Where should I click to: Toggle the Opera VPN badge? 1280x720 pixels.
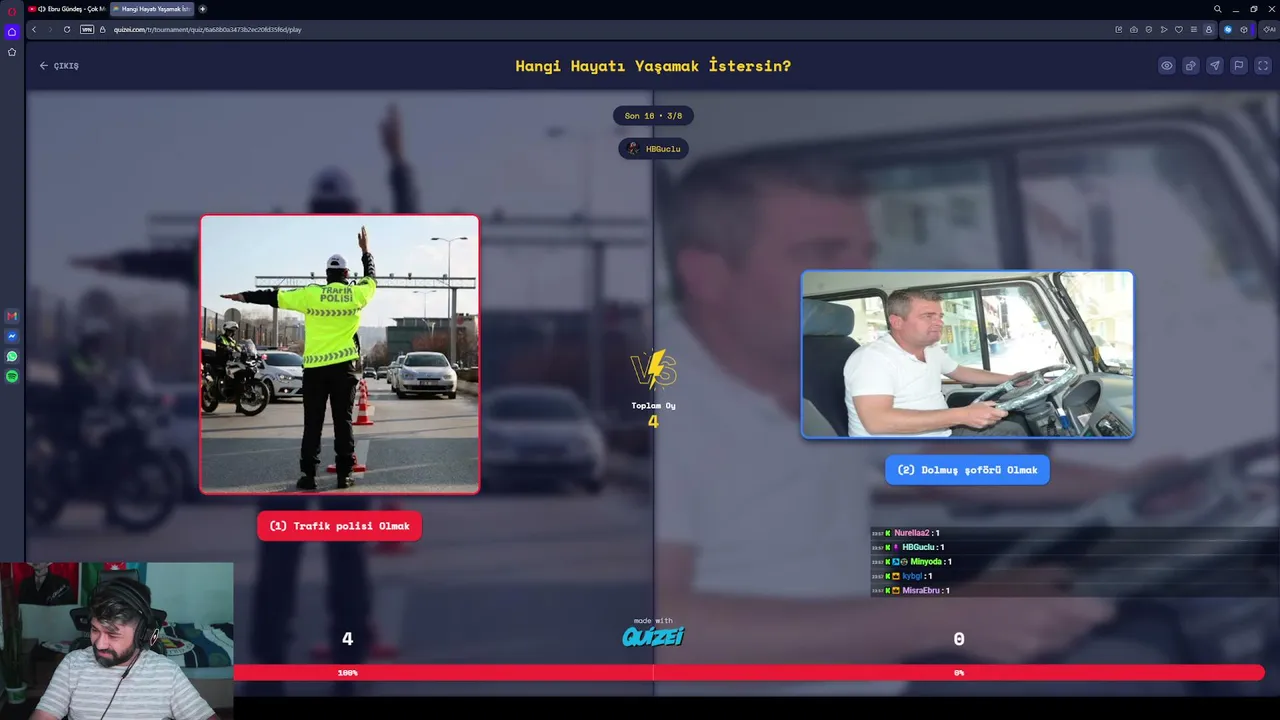click(x=87, y=29)
